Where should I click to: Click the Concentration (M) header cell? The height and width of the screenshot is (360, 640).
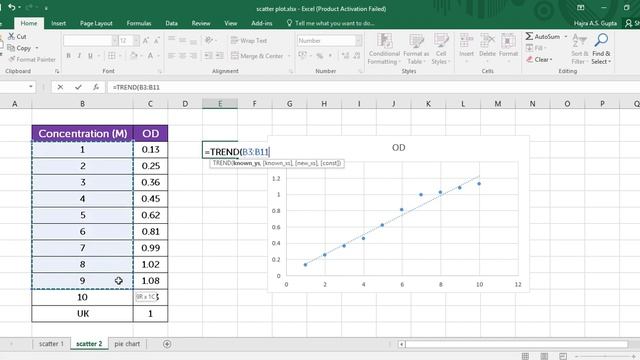82,133
